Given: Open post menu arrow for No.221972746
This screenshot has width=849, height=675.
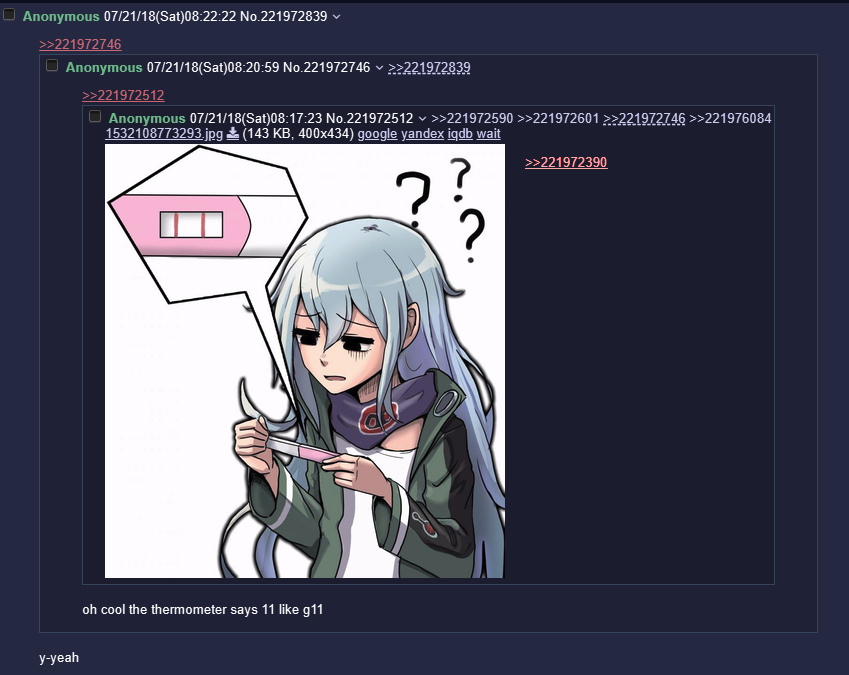Looking at the screenshot, I should 379,68.
